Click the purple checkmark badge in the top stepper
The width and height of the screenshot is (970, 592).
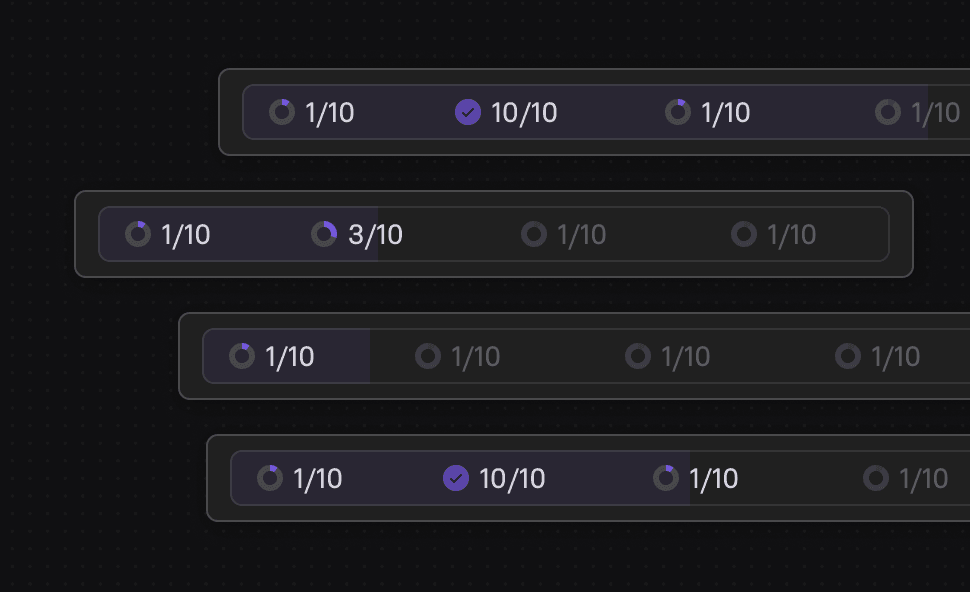point(468,112)
